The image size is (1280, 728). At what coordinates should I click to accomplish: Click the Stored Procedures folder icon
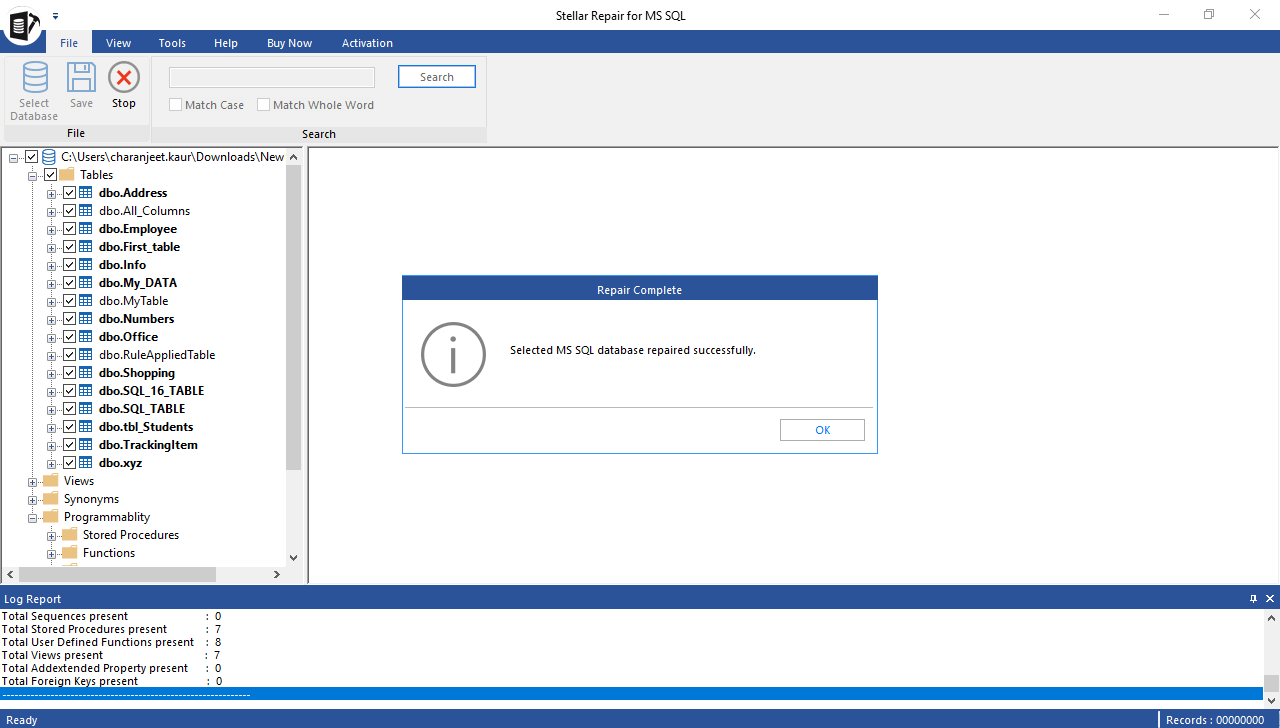pyautogui.click(x=69, y=535)
